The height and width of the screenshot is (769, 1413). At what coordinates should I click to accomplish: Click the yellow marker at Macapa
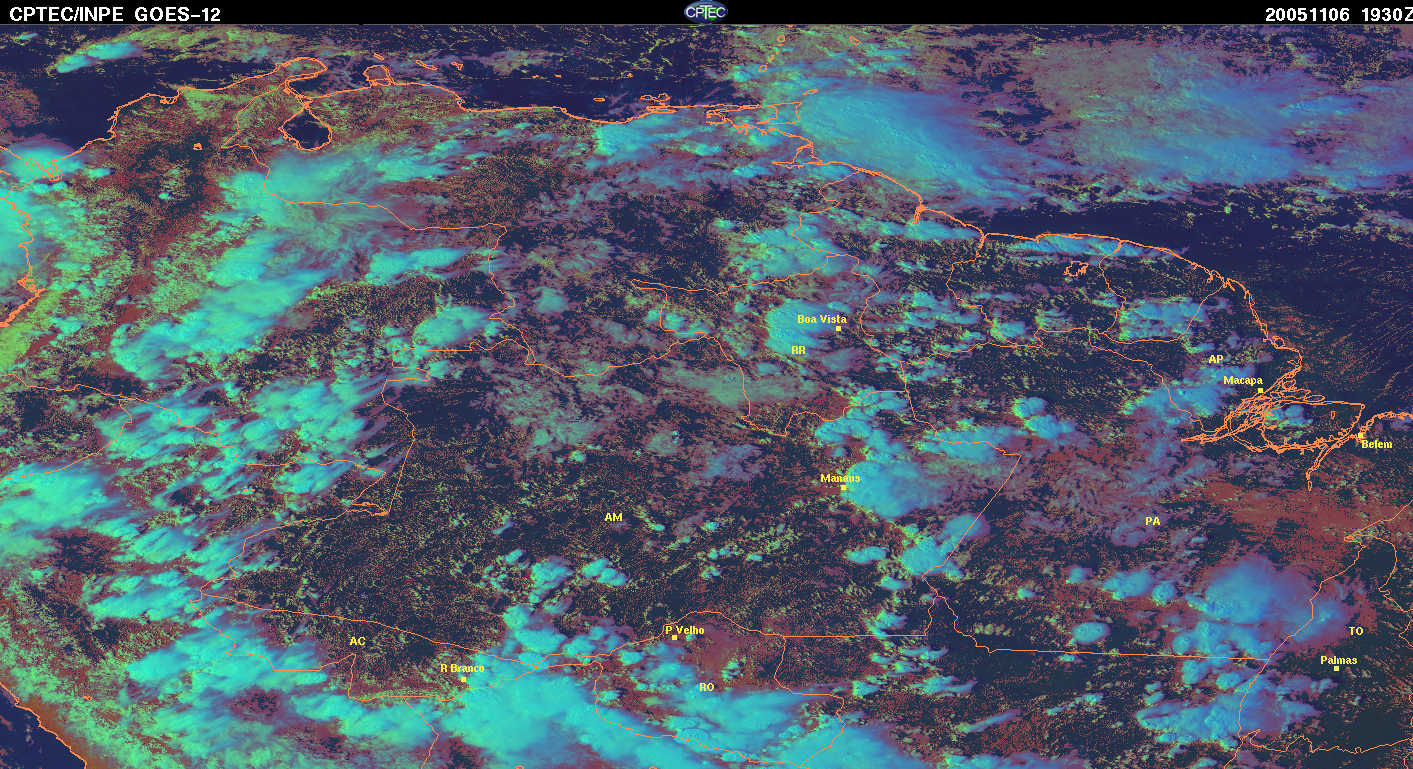click(x=1261, y=390)
